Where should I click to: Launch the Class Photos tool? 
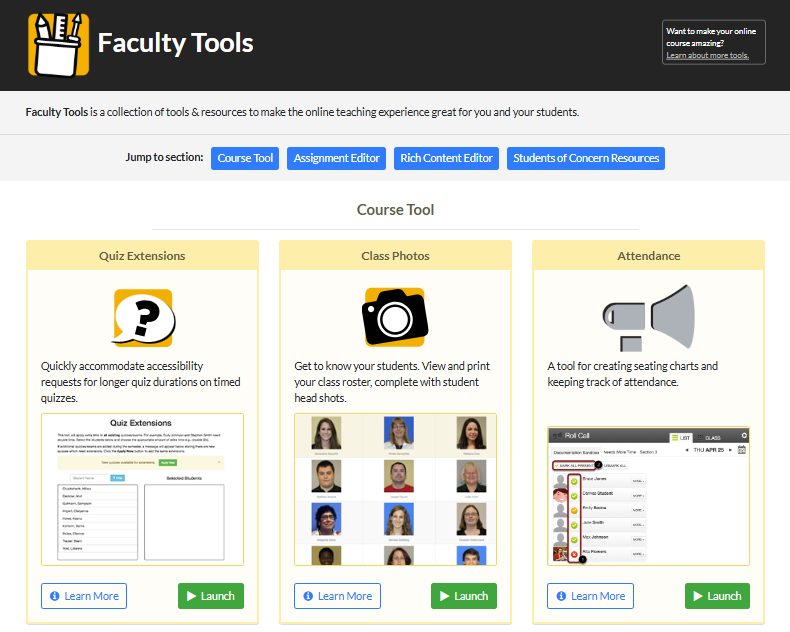point(464,596)
